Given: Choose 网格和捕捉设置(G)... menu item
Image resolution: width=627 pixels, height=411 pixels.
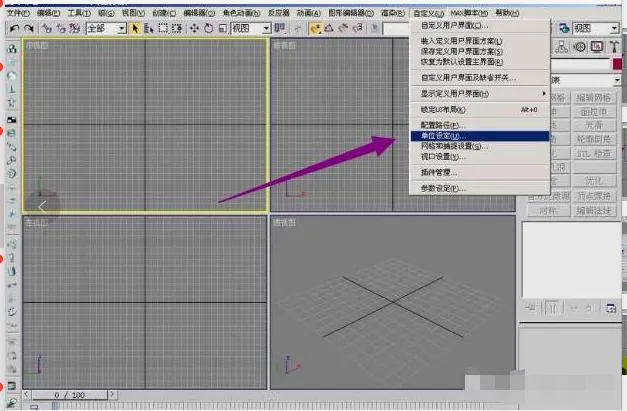Looking at the screenshot, I should point(480,146).
